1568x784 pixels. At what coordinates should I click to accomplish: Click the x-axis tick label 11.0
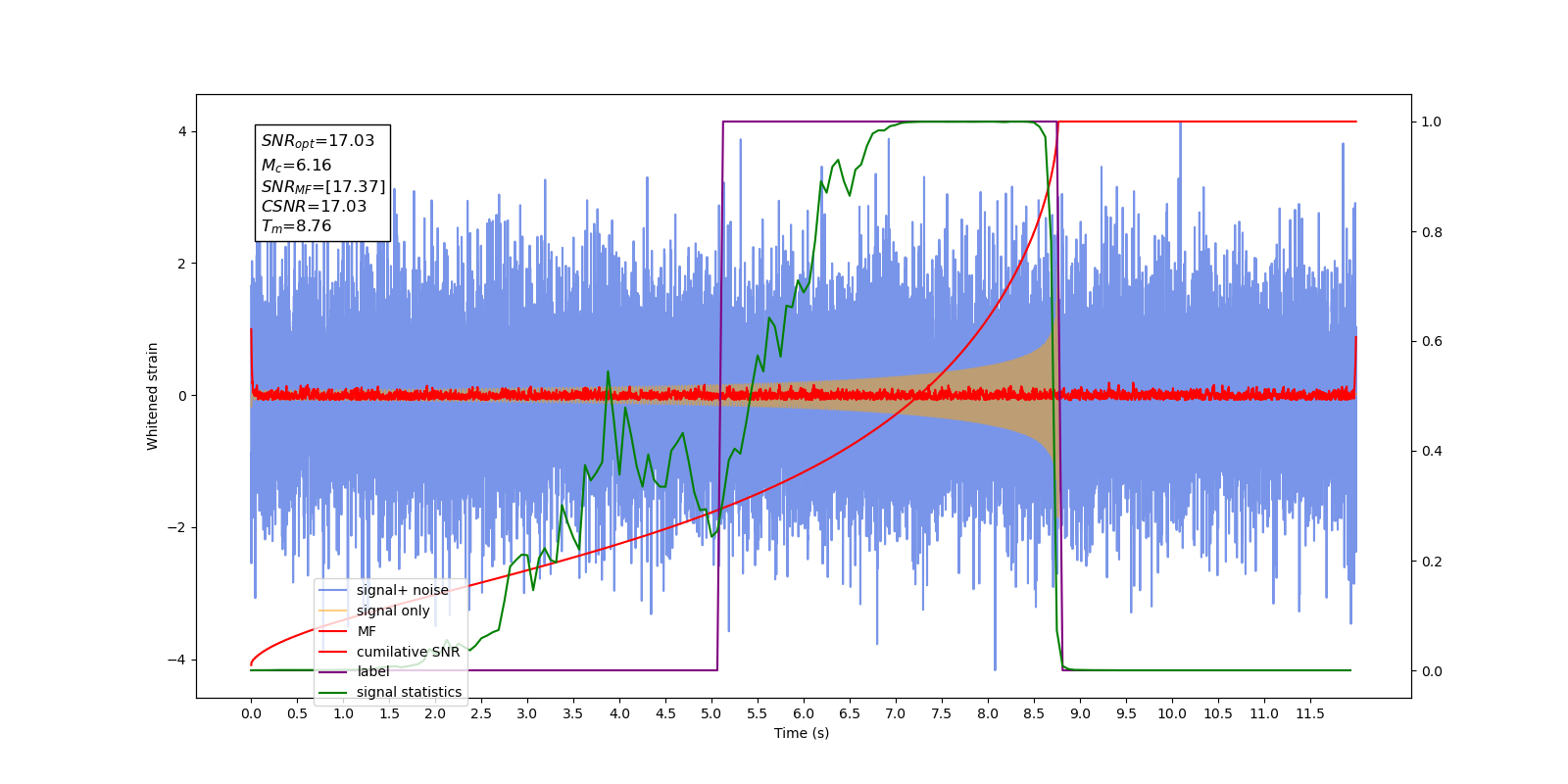click(x=1264, y=713)
